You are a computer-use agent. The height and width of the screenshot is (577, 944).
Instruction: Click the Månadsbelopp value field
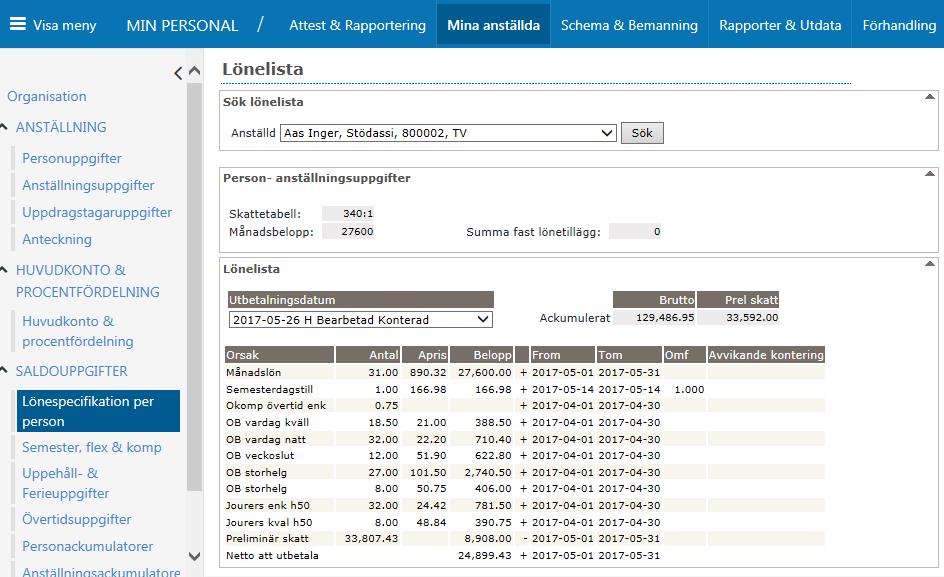click(x=348, y=231)
